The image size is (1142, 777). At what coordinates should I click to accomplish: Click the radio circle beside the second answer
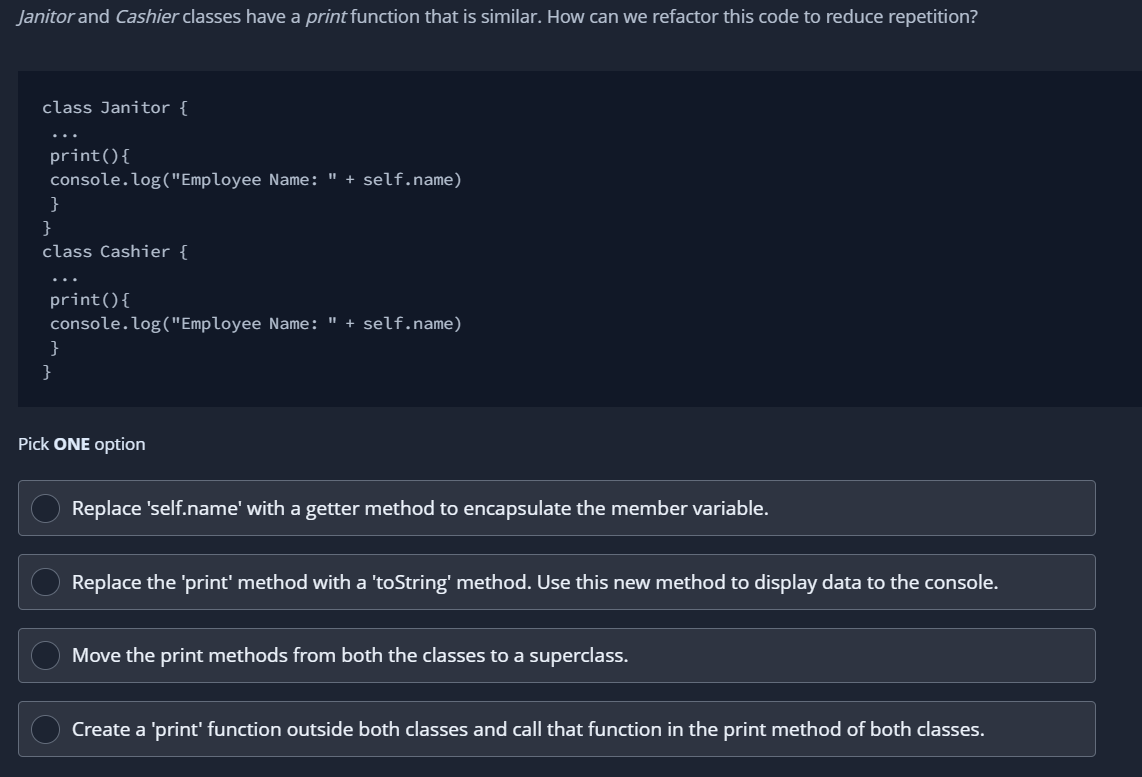coord(44,581)
